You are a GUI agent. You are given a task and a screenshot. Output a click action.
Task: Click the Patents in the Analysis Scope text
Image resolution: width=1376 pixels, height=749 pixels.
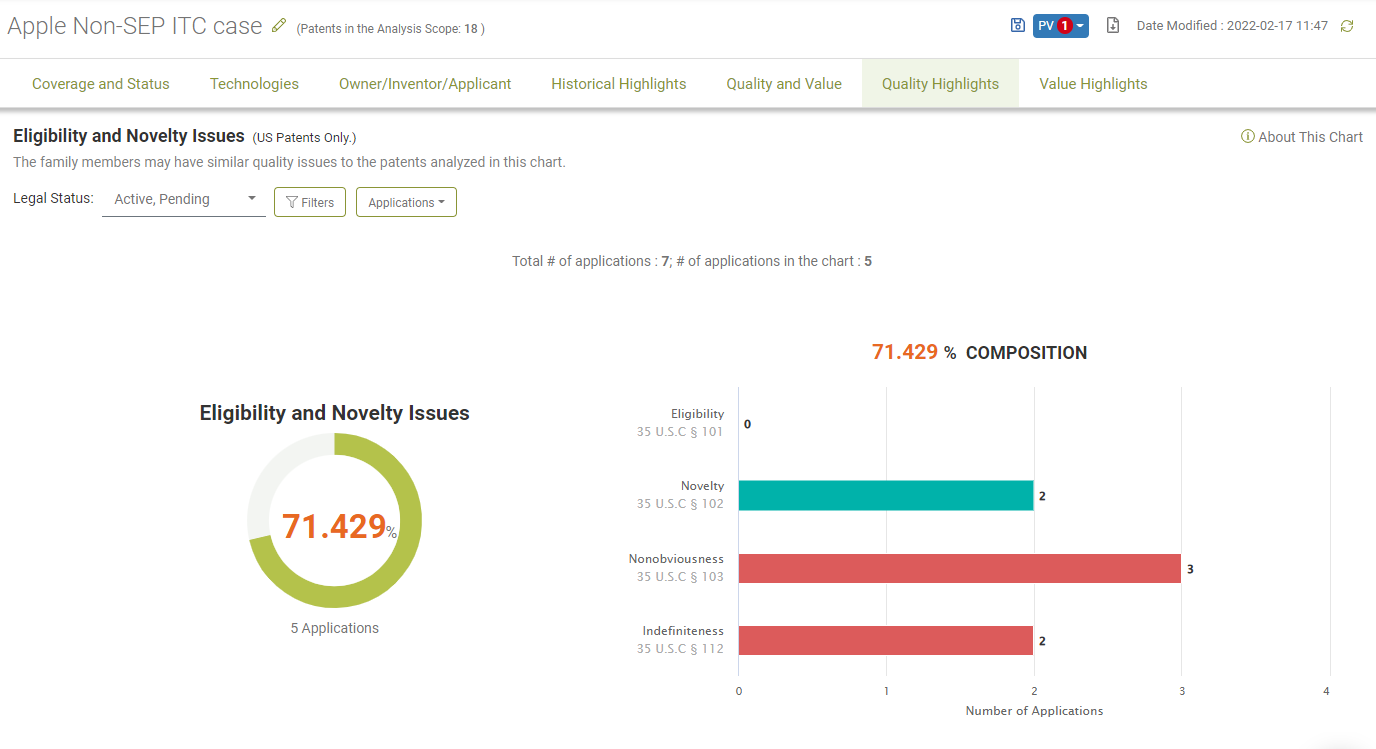point(391,29)
